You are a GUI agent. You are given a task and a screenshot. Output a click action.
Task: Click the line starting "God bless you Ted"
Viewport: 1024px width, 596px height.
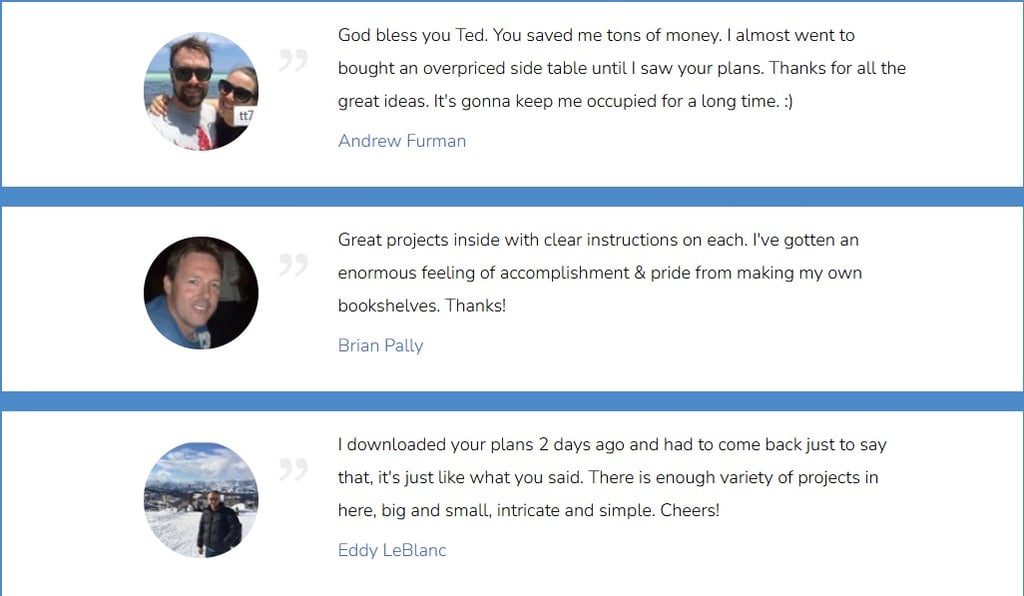tap(596, 35)
